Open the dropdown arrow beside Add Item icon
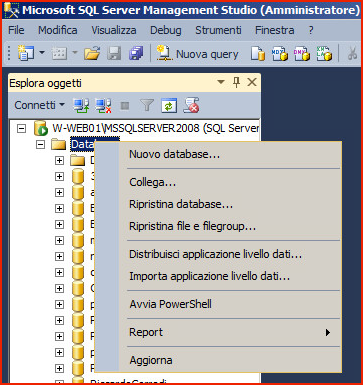This screenshot has width=363, height=385. [75, 53]
